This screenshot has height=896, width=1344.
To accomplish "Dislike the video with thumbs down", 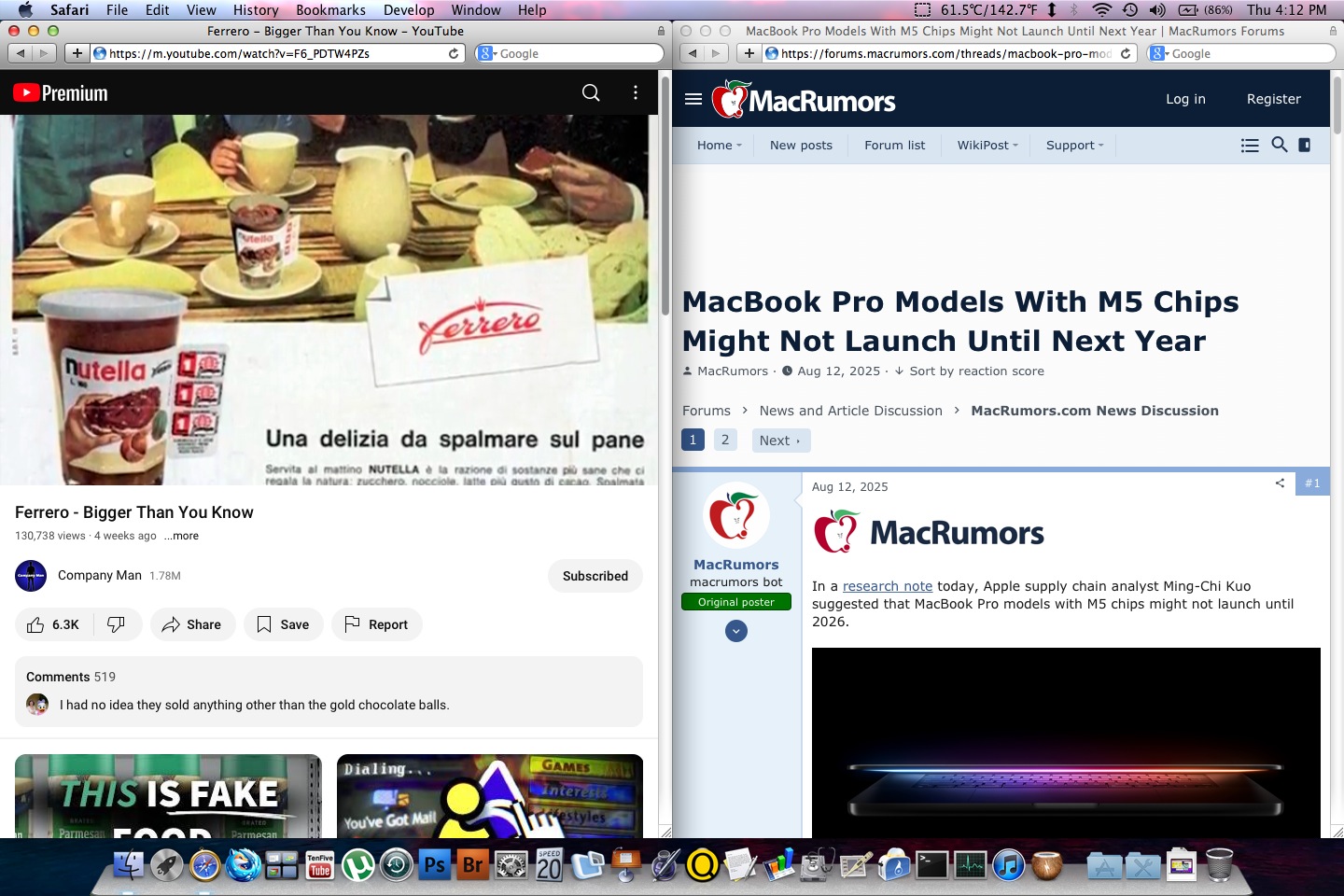I will (x=117, y=624).
